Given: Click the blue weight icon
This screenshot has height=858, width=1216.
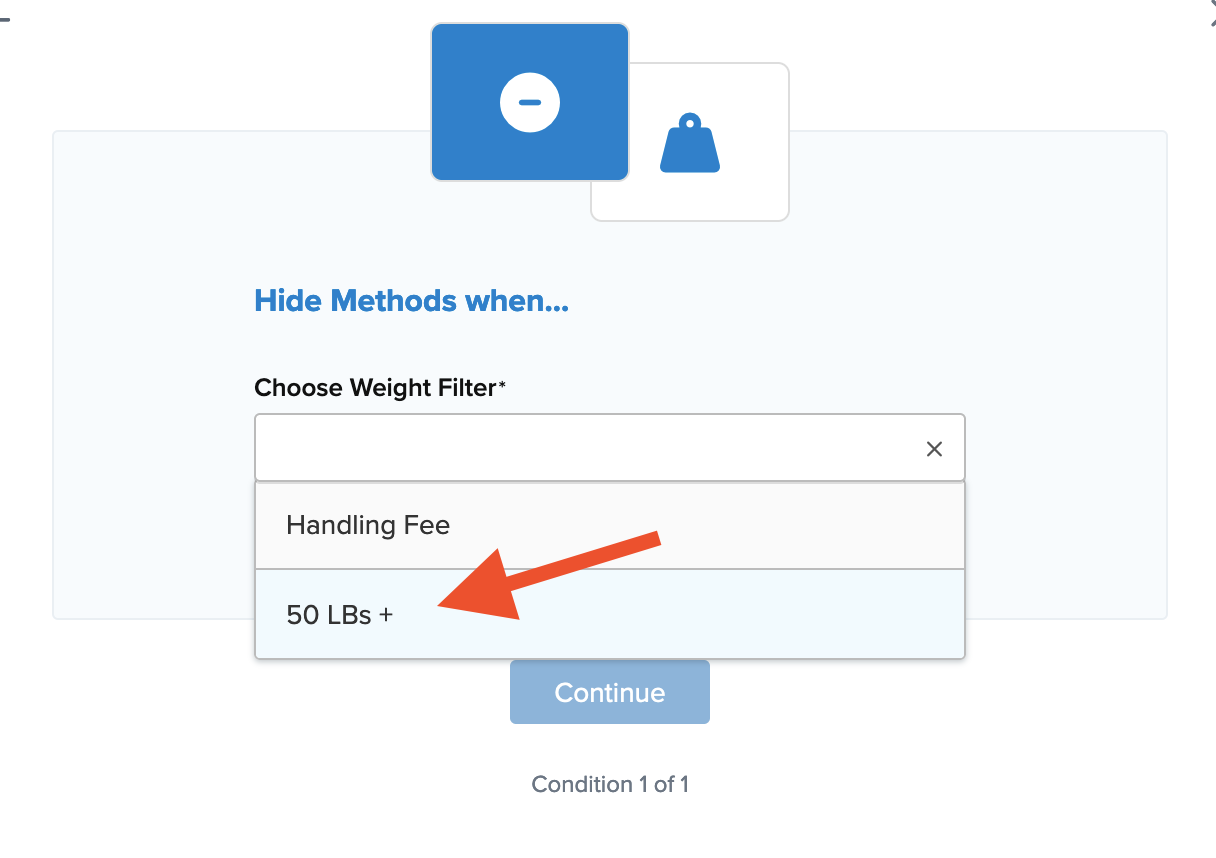Looking at the screenshot, I should [x=690, y=144].
